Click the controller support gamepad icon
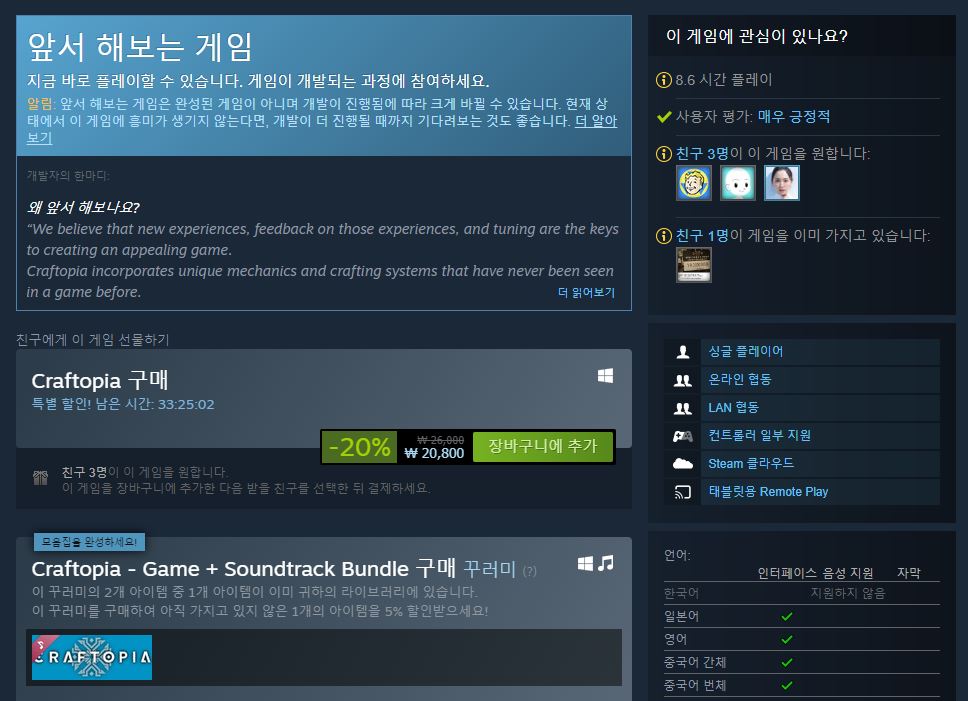The width and height of the screenshot is (968, 701). click(x=683, y=436)
